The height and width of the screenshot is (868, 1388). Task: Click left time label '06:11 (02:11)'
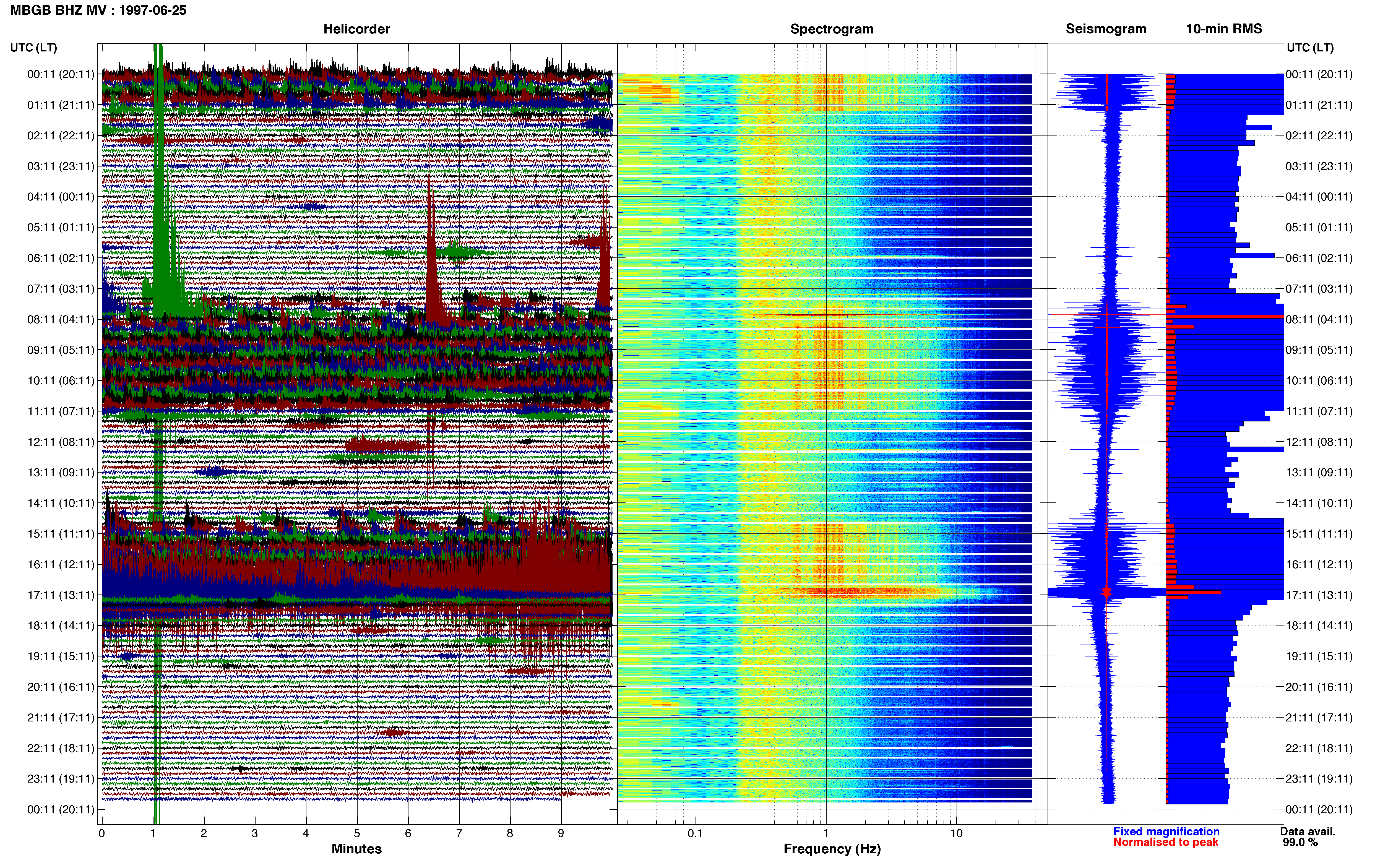tap(60, 258)
